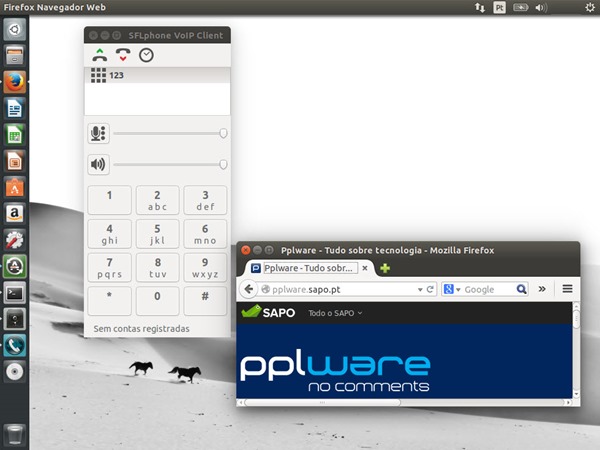Screen dimensions: 600x450
Task: Click the dialpad grid icon next to 123
Action: 98,75
